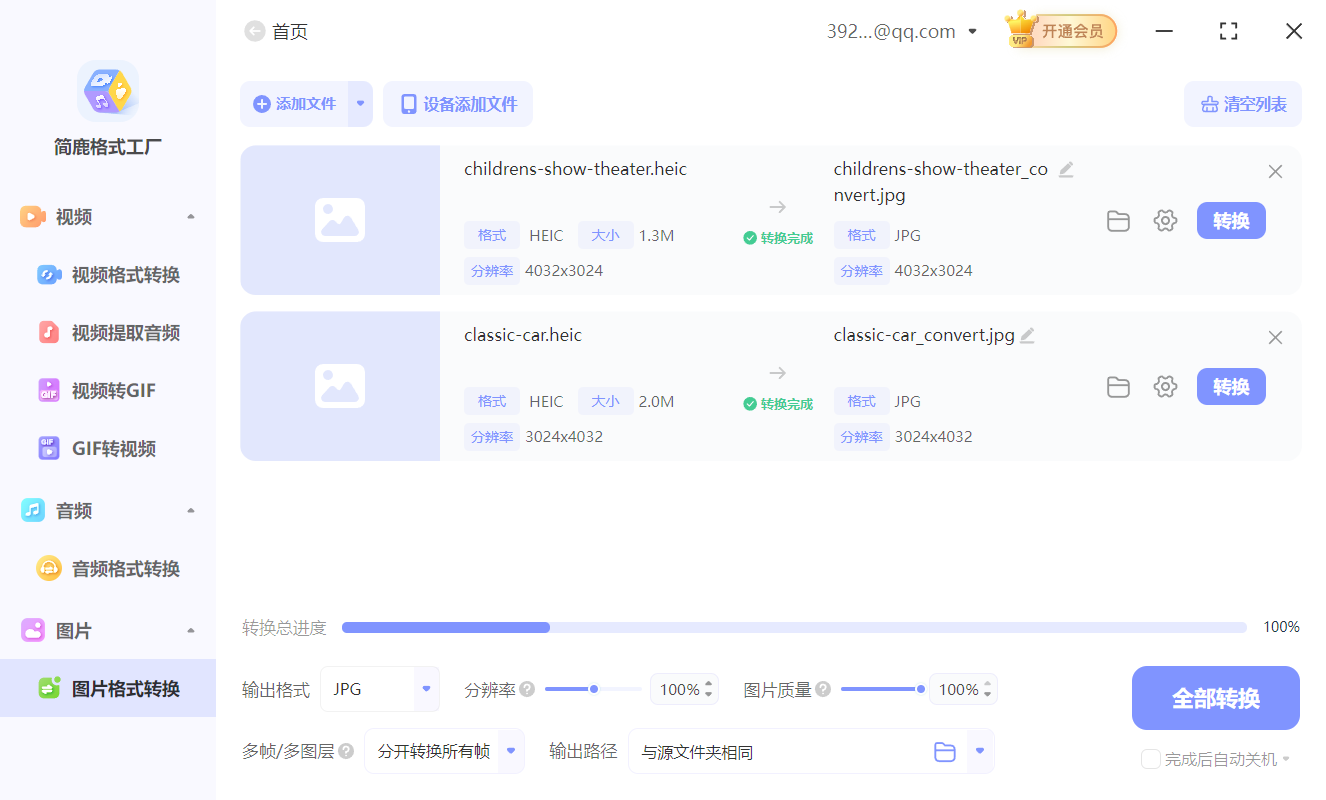
Task: Open the GIF转视频 converter
Action: (x=107, y=448)
